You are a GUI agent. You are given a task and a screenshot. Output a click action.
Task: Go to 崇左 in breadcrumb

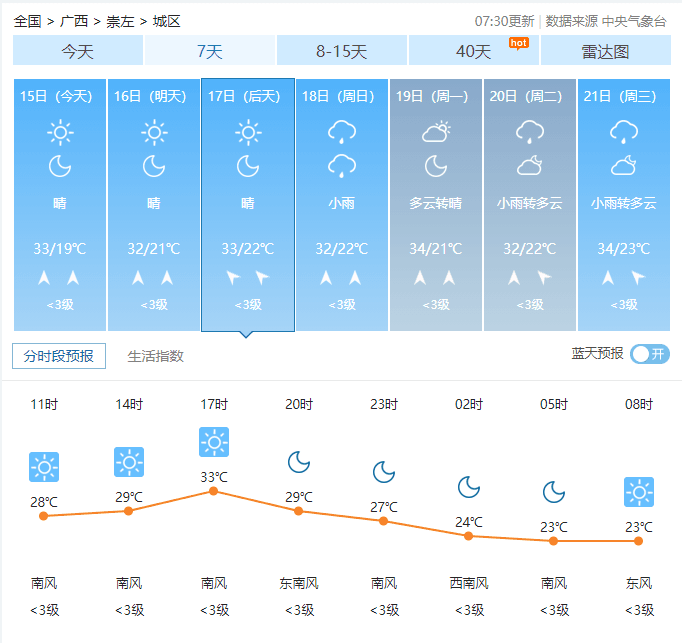120,21
